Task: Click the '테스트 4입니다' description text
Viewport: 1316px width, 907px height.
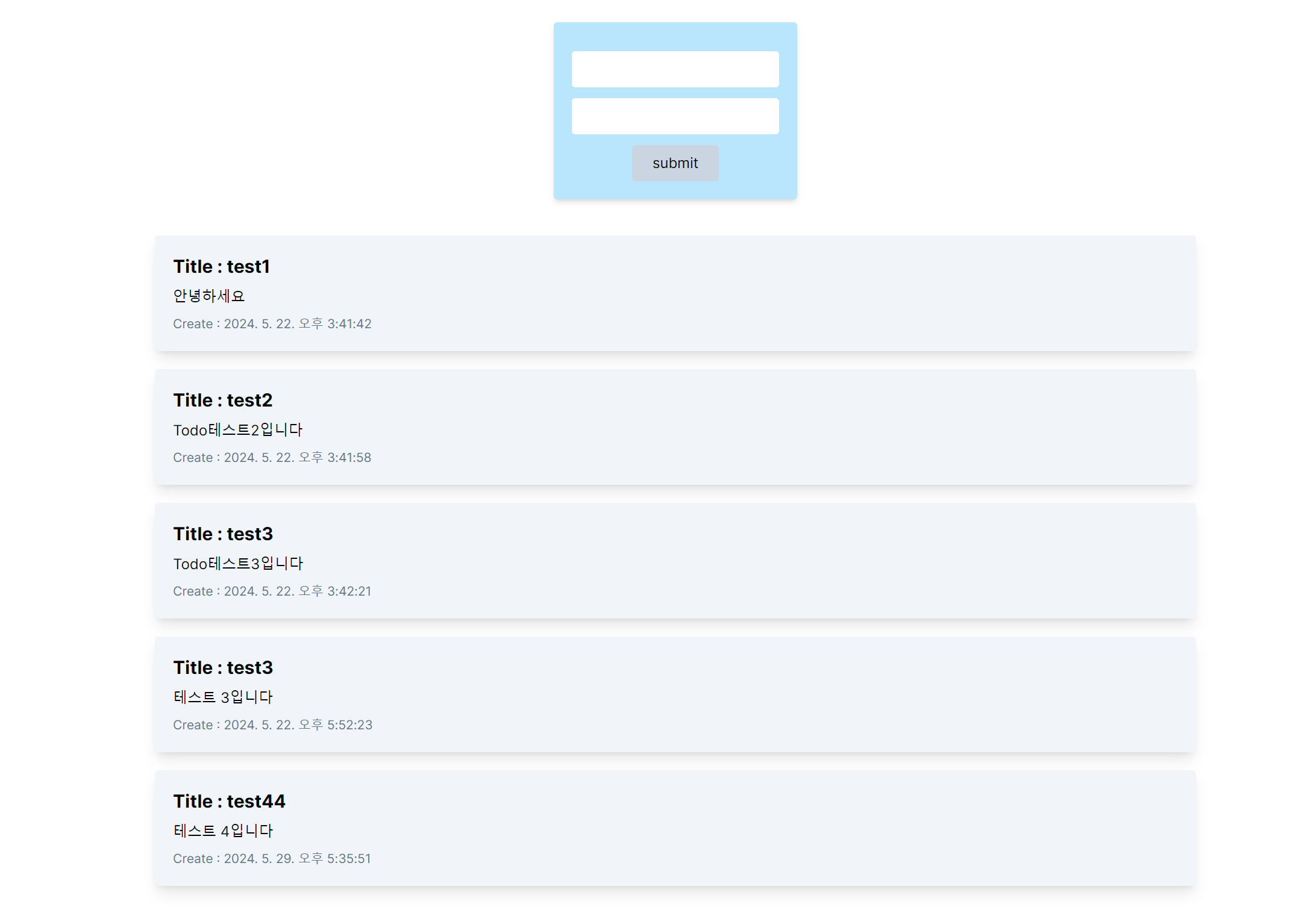Action: (222, 831)
